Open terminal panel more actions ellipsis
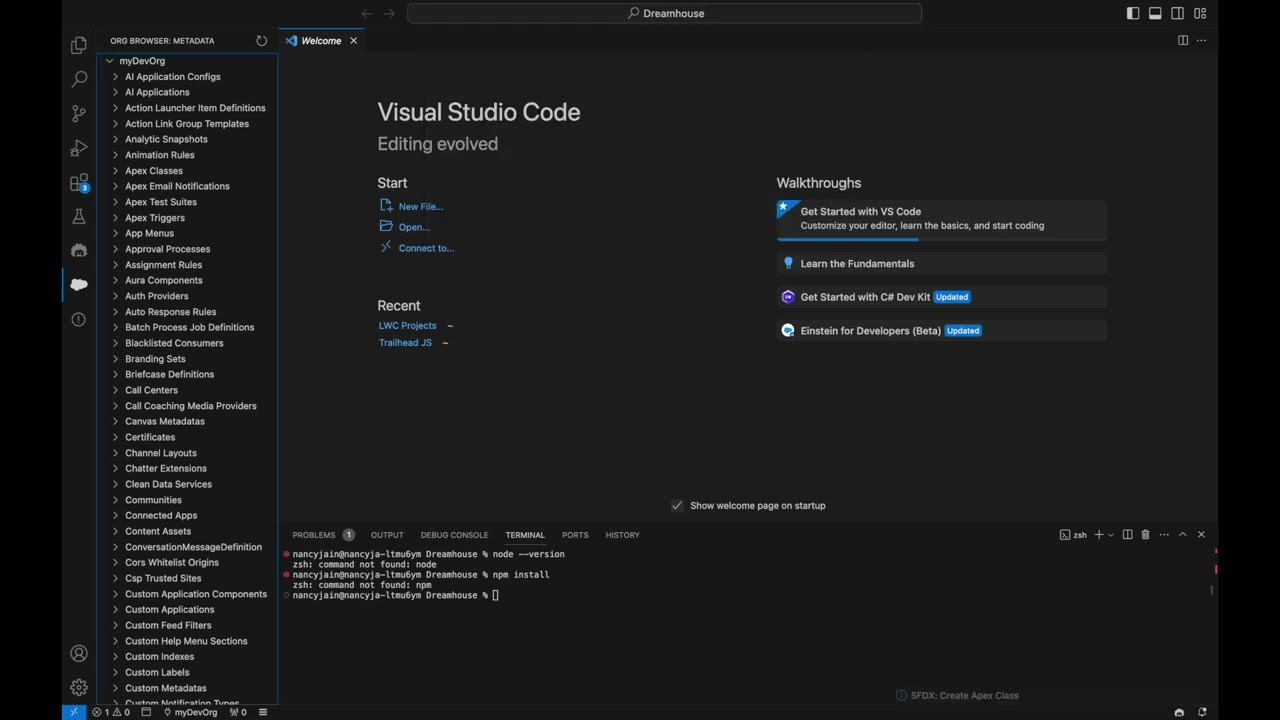 point(1164,535)
